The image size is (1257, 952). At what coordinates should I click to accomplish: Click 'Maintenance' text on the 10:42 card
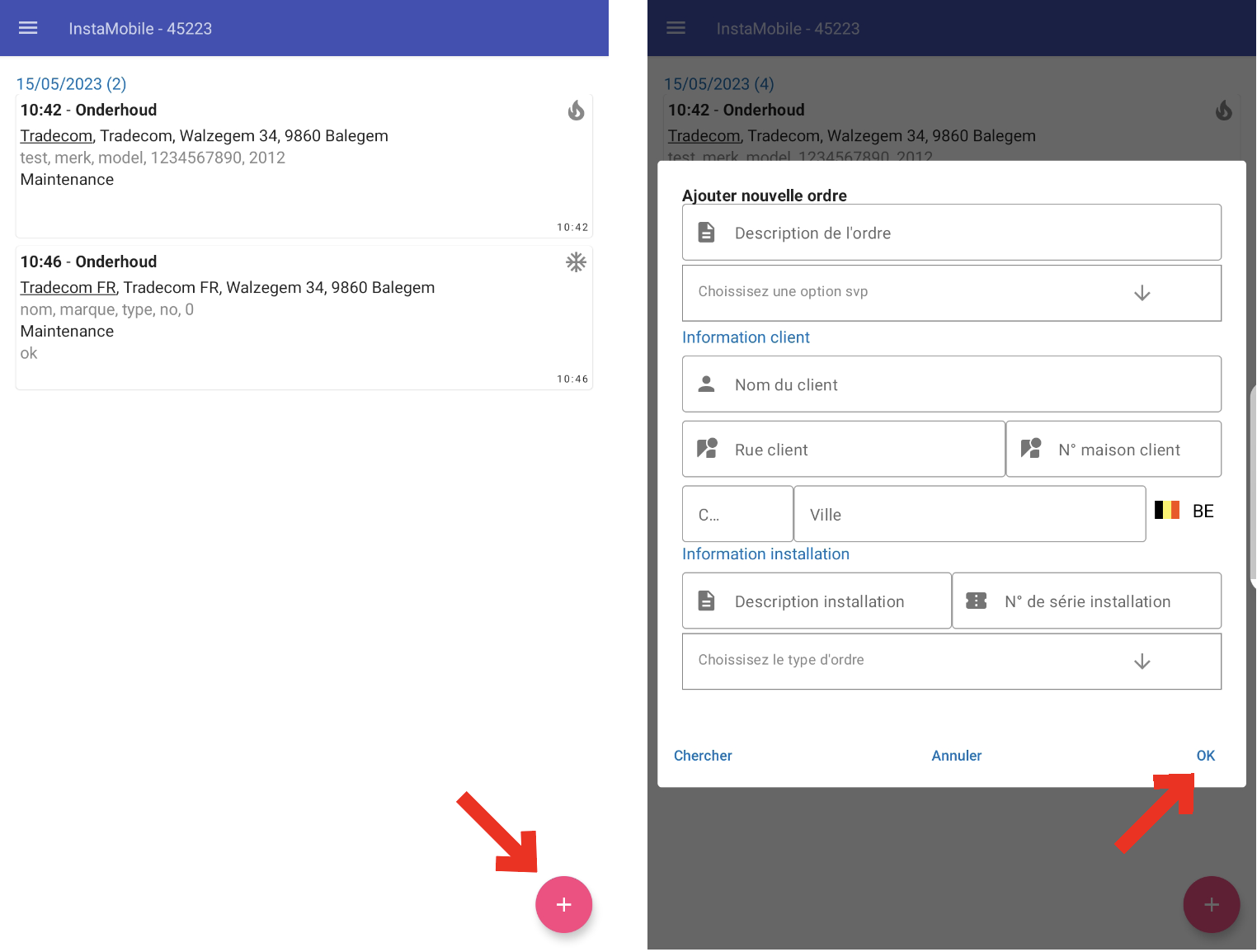coord(67,180)
